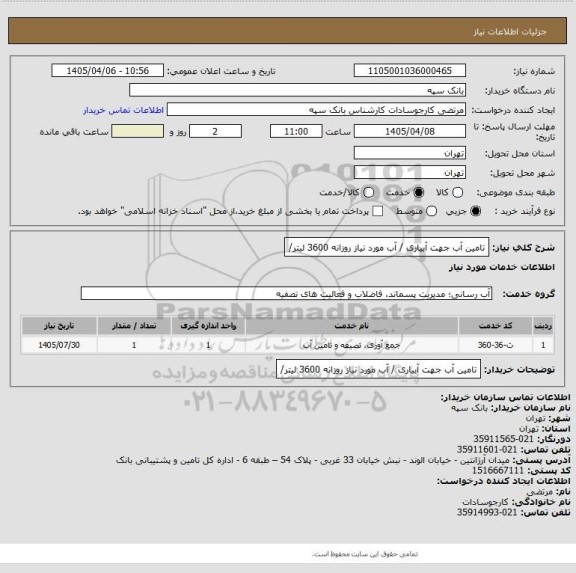Click the تعداد / مقدار column header
Image resolution: width=576 pixels, height=573 pixels.
point(134,325)
